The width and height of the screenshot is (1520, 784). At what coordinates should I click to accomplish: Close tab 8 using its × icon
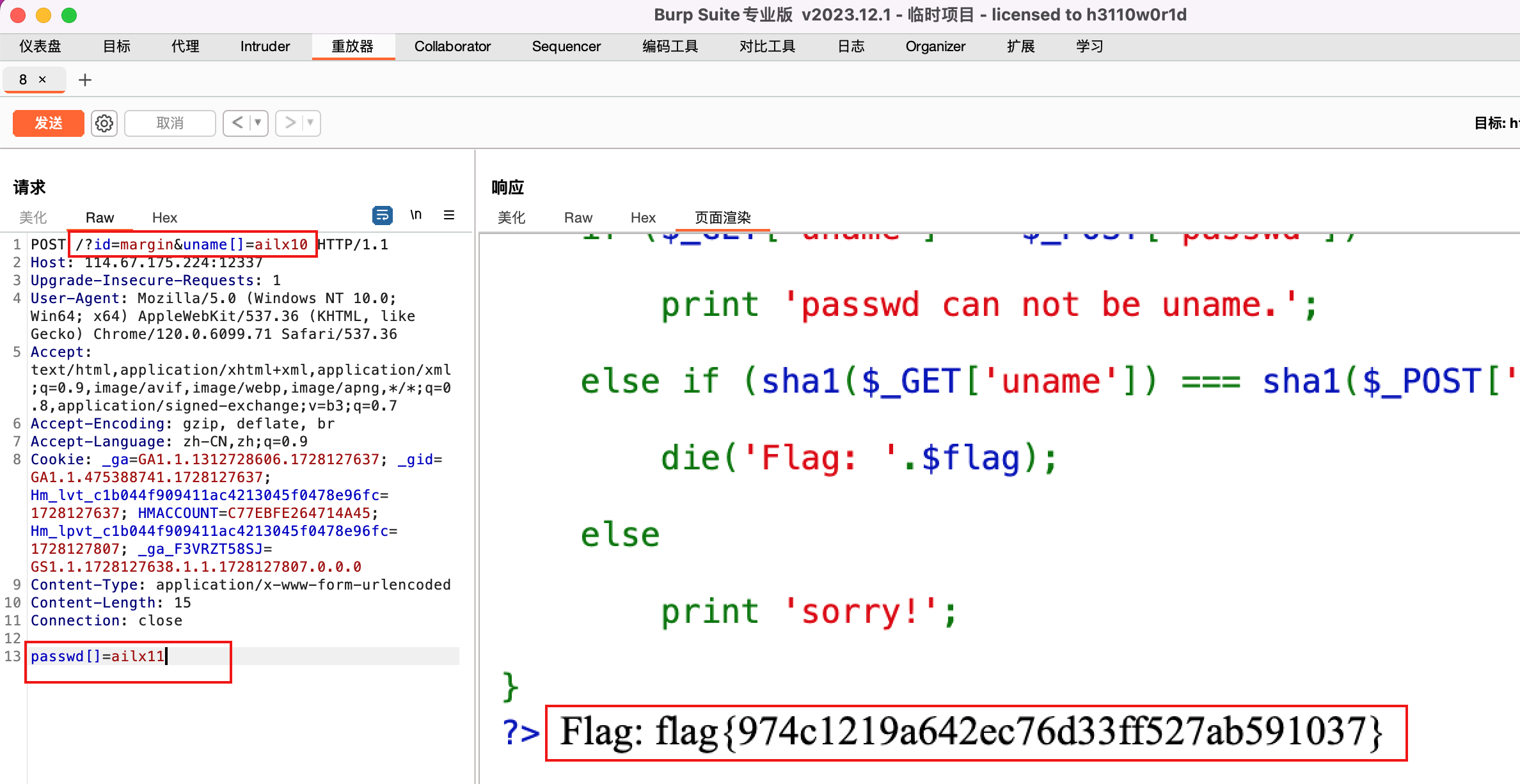[x=42, y=79]
